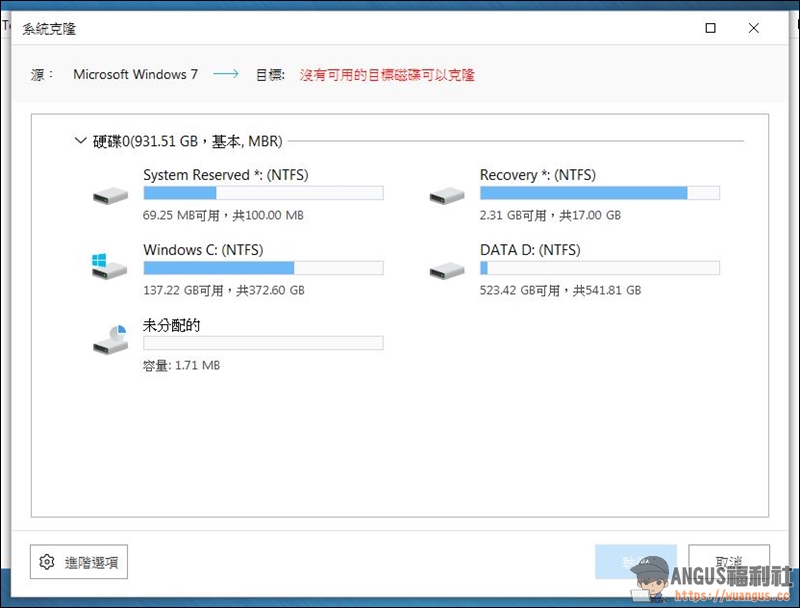Click the unallocated space pie-chart disk icon

coord(109,340)
